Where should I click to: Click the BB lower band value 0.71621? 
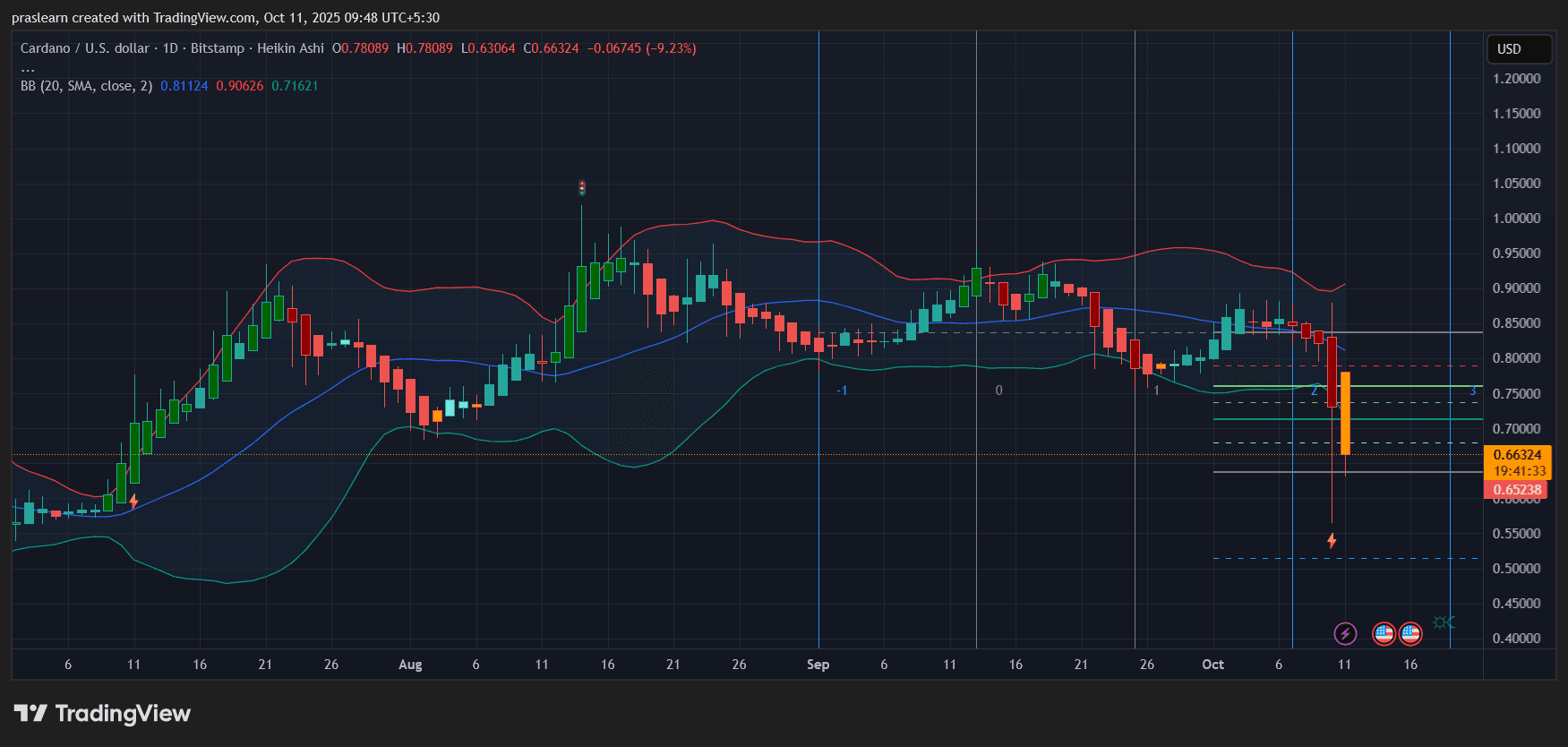(x=295, y=86)
